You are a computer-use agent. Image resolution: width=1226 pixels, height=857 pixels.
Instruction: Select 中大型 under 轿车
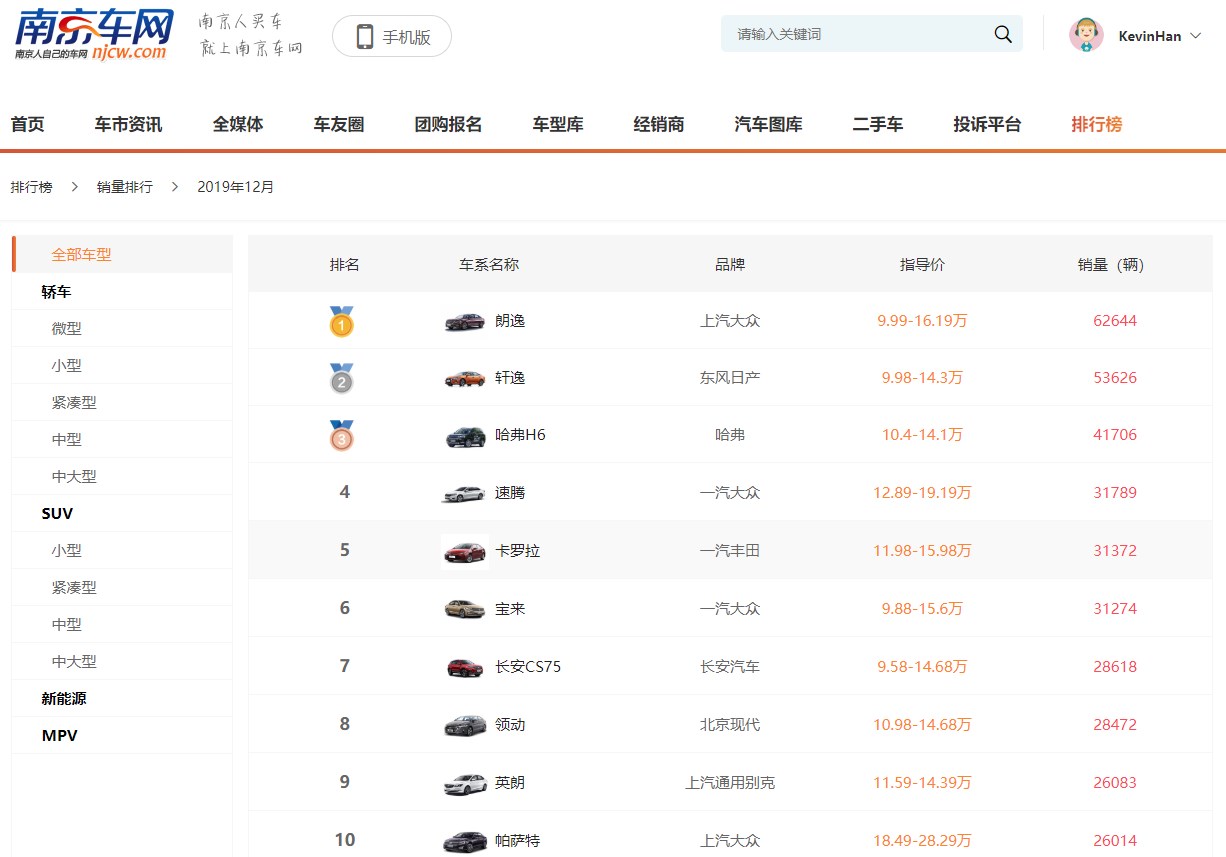pos(74,477)
